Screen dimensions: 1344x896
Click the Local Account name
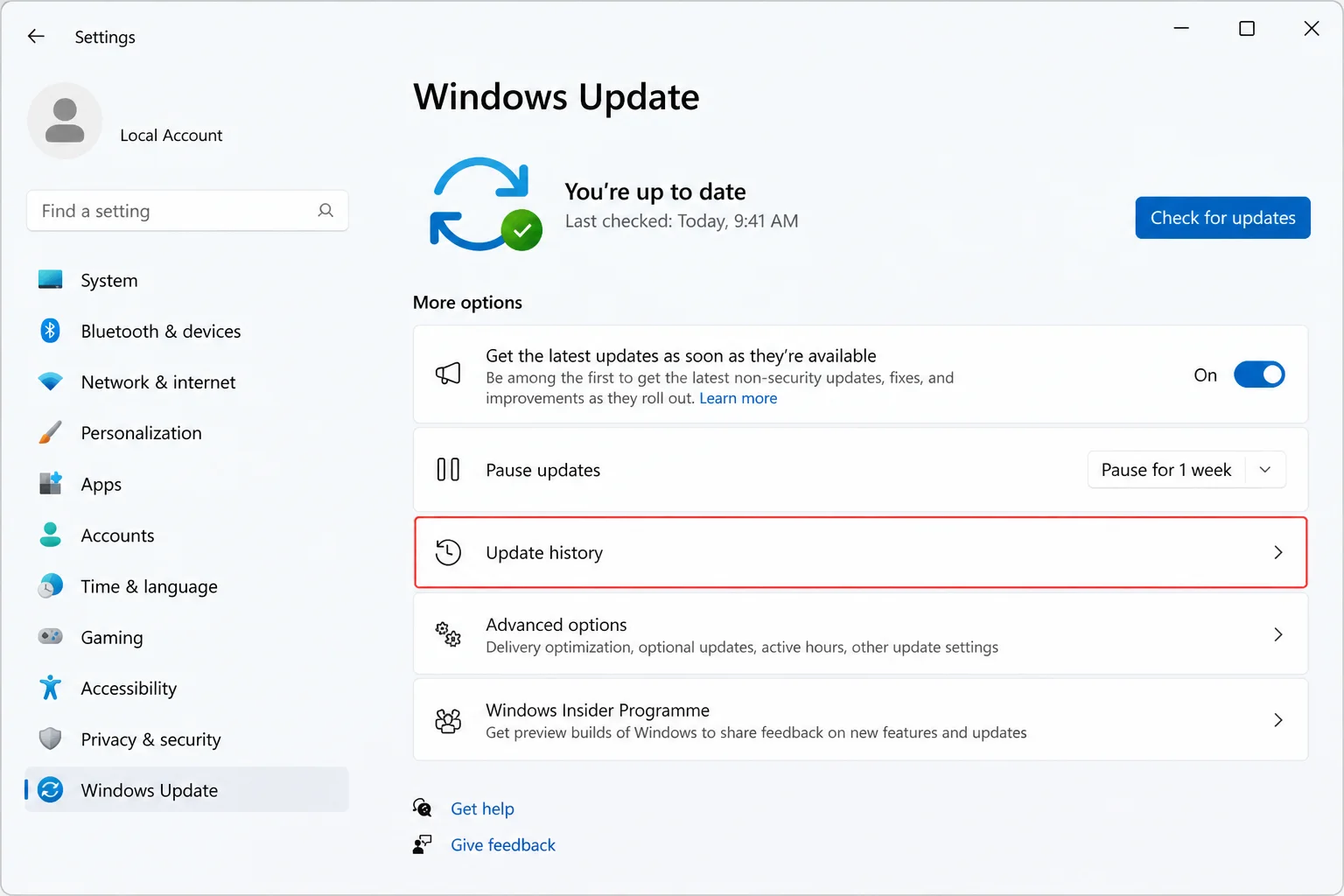pyautogui.click(x=171, y=135)
